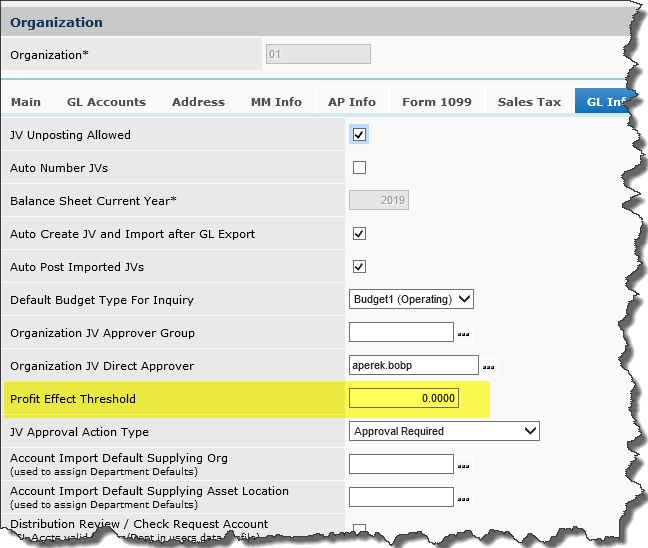
Task: Toggle Auto Post Imported JVs checkbox
Action: (x=360, y=267)
